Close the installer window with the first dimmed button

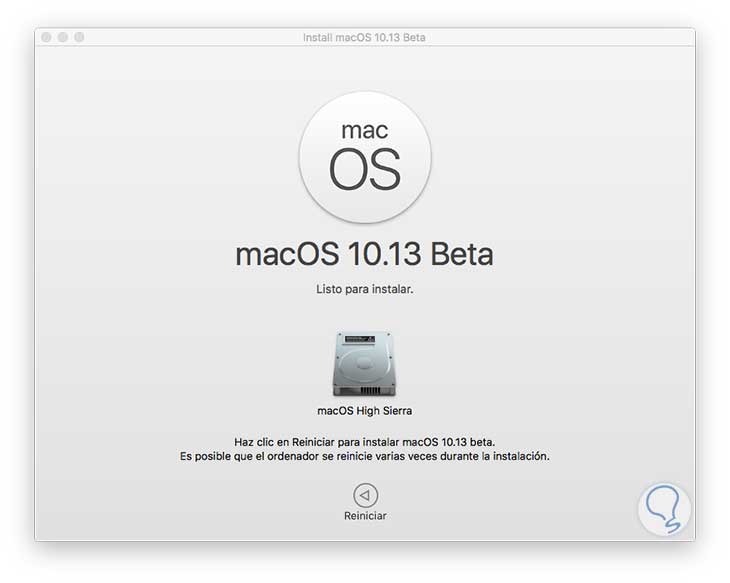[x=46, y=37]
